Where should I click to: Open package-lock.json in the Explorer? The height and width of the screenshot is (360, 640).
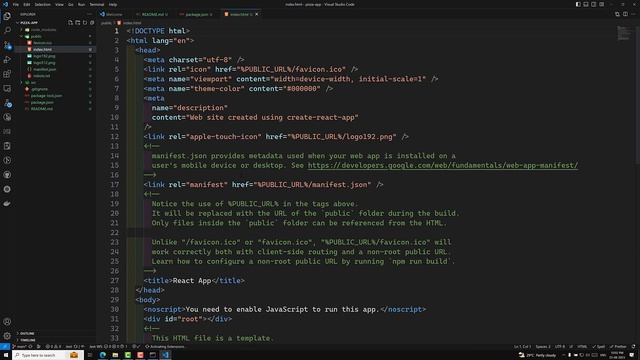(x=55, y=96)
